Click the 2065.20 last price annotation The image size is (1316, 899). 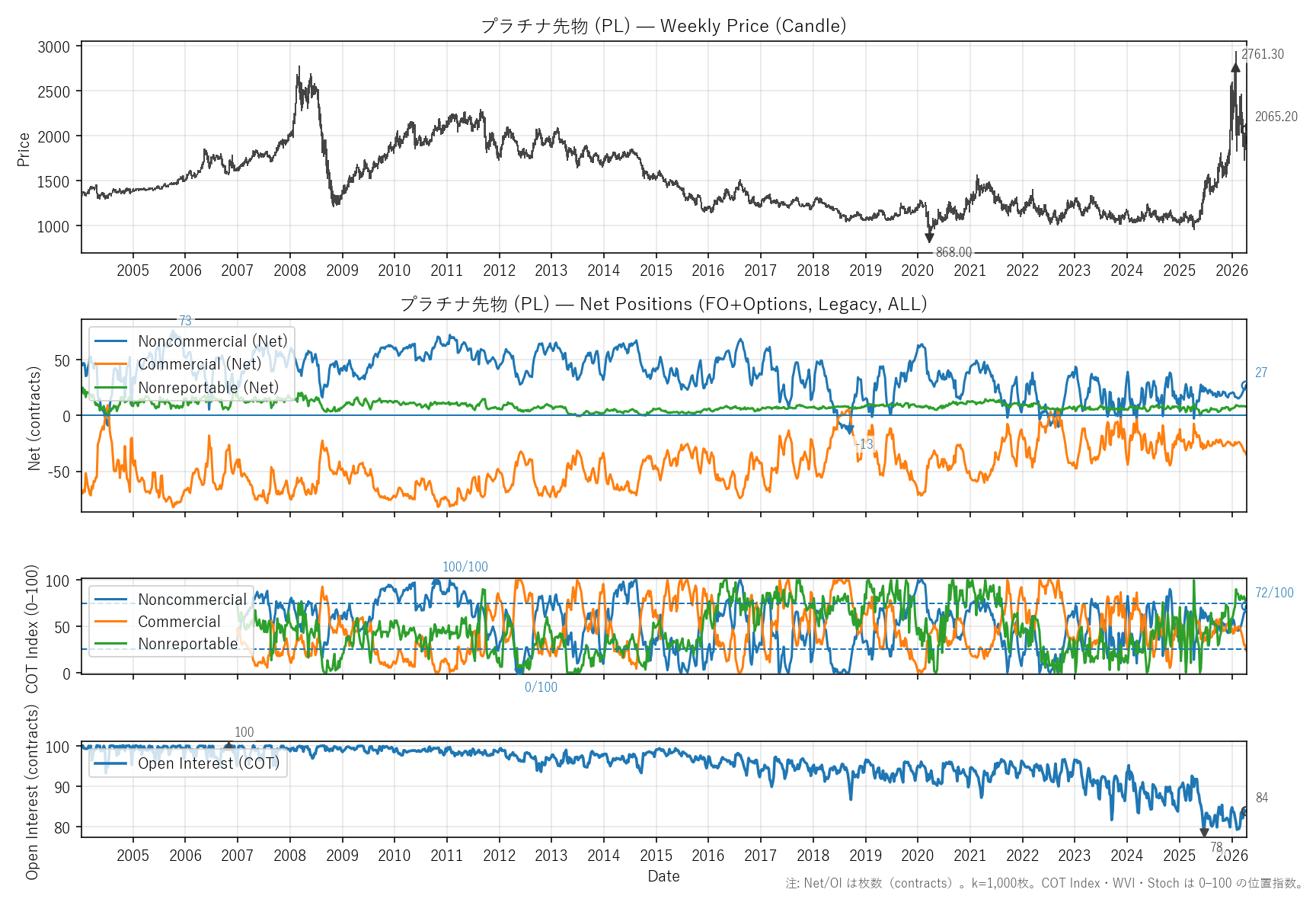coord(1276,117)
